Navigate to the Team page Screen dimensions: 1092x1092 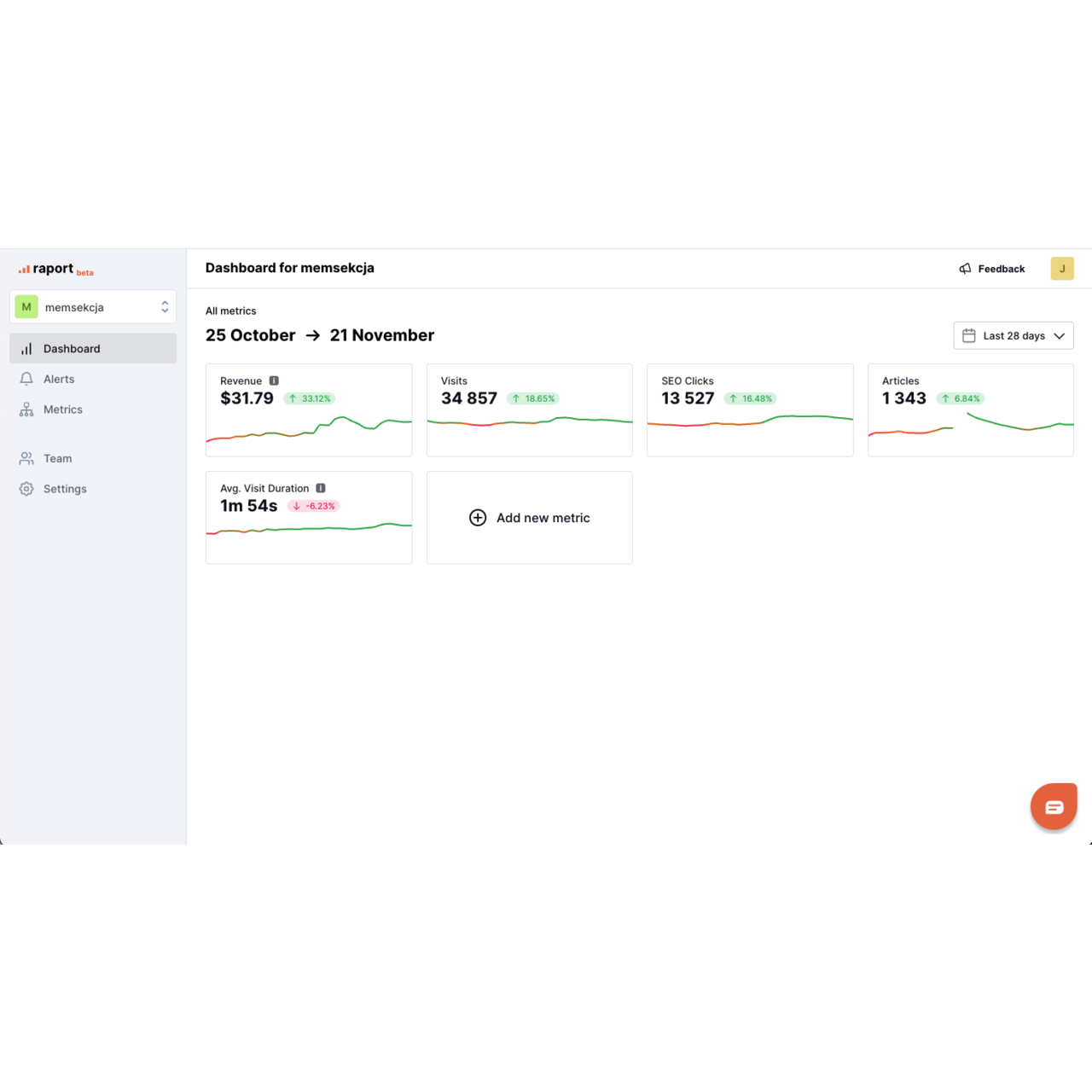pyautogui.click(x=57, y=458)
